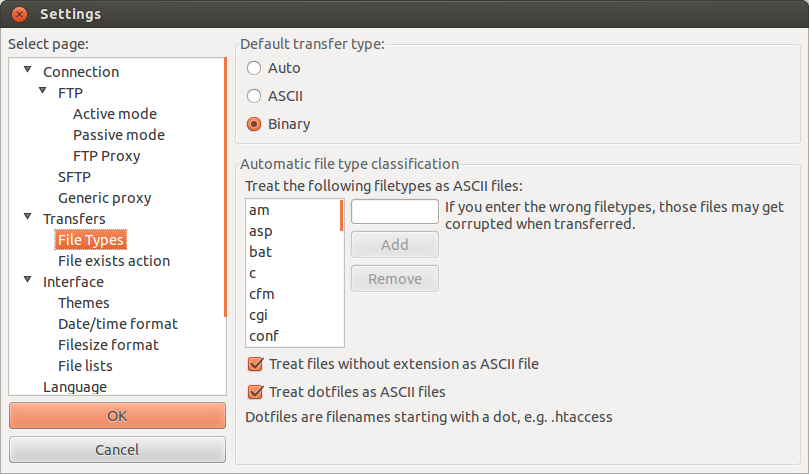Click the OK button
Screen dimensions: 809x474
[x=117, y=416]
